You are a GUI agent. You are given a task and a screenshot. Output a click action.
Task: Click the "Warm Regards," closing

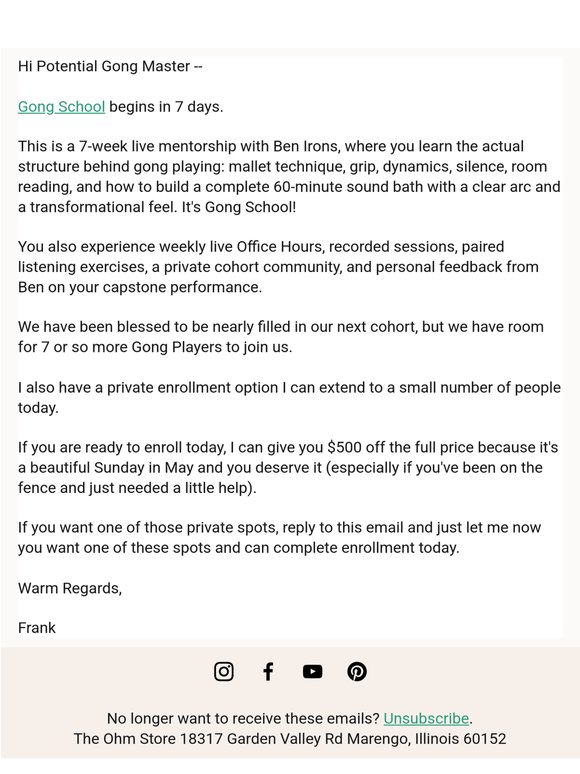coord(70,588)
